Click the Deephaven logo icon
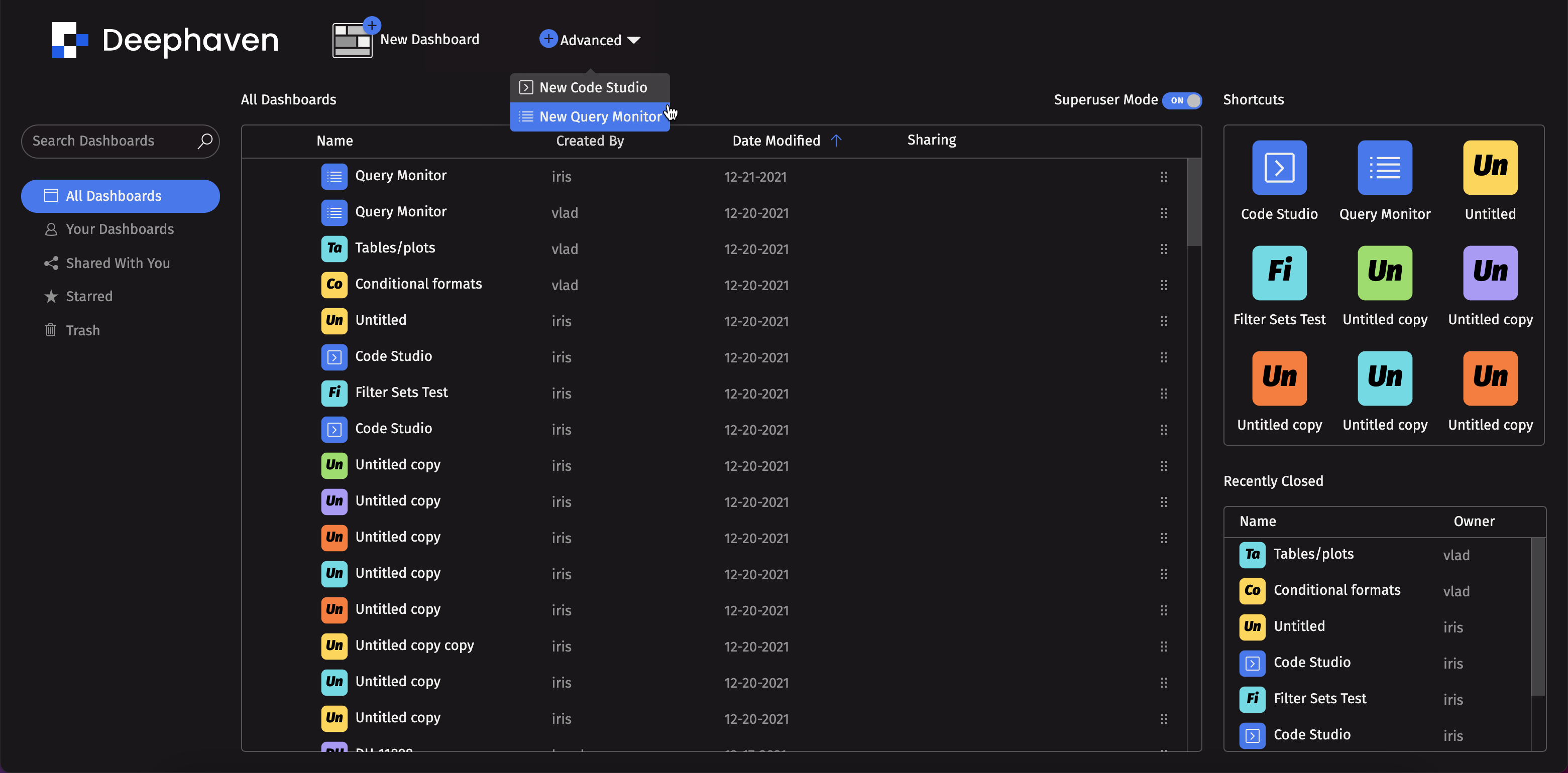1568x773 pixels. 70,40
